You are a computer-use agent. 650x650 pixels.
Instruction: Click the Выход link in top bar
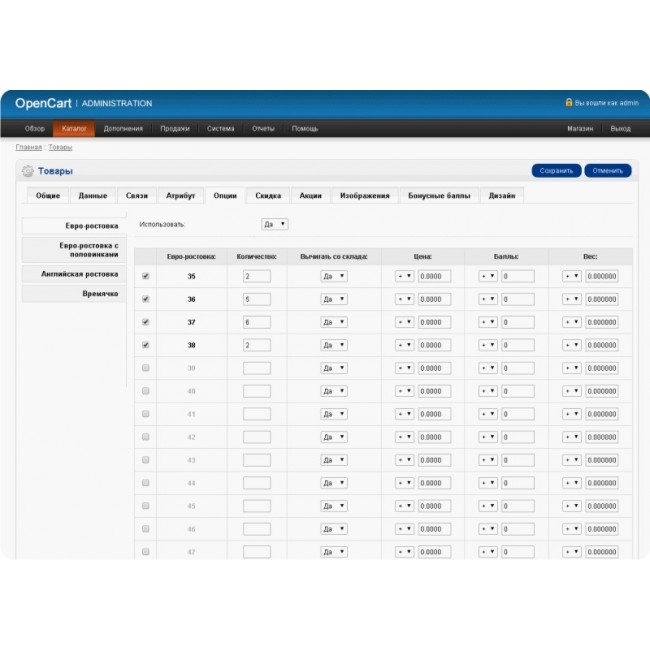(620, 129)
